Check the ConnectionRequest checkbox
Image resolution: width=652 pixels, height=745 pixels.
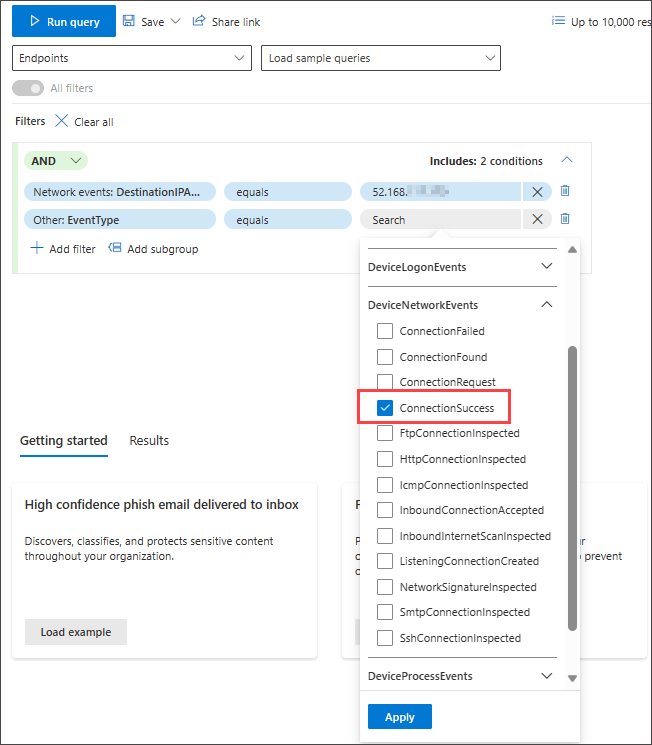[384, 382]
